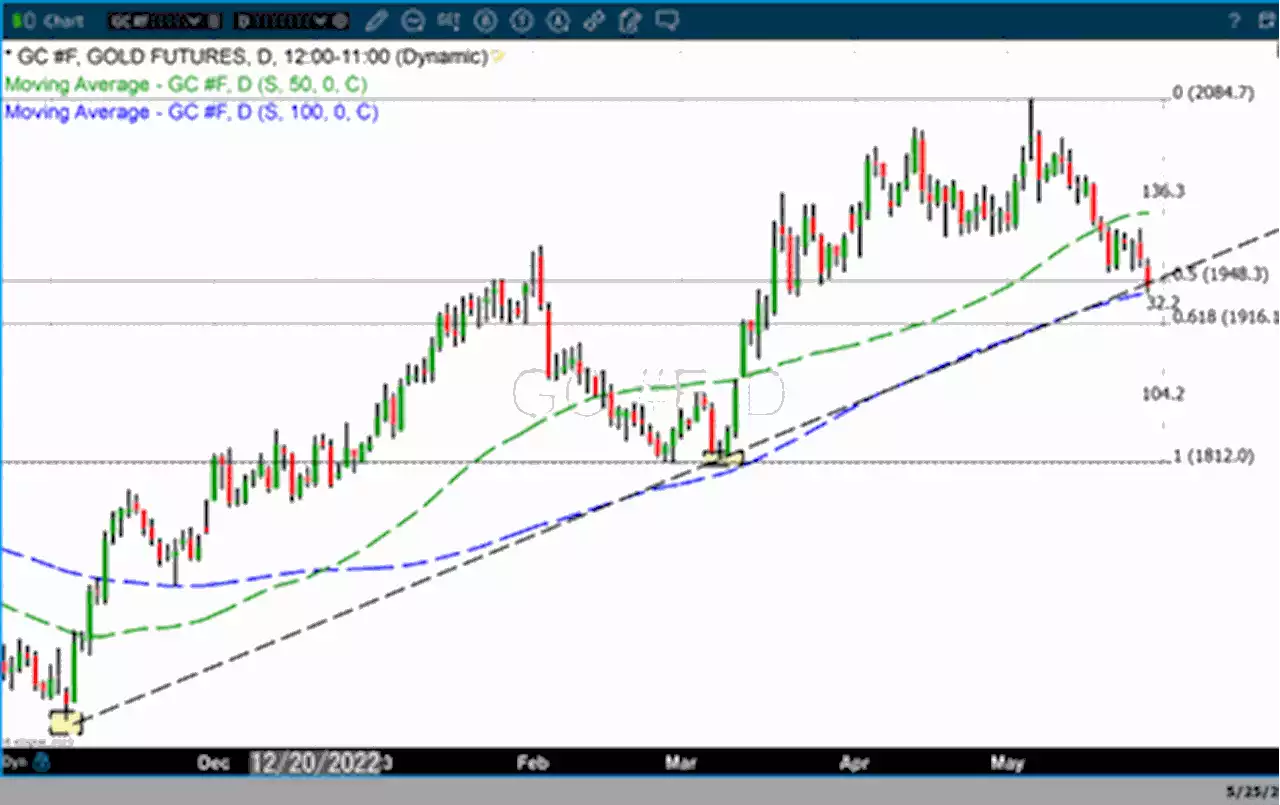Click the Feb label on the time axis

531,764
